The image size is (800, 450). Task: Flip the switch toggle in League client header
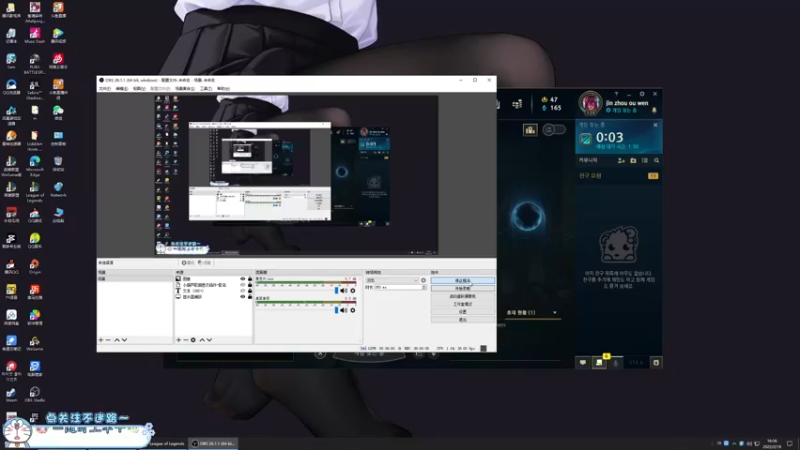click(x=554, y=130)
